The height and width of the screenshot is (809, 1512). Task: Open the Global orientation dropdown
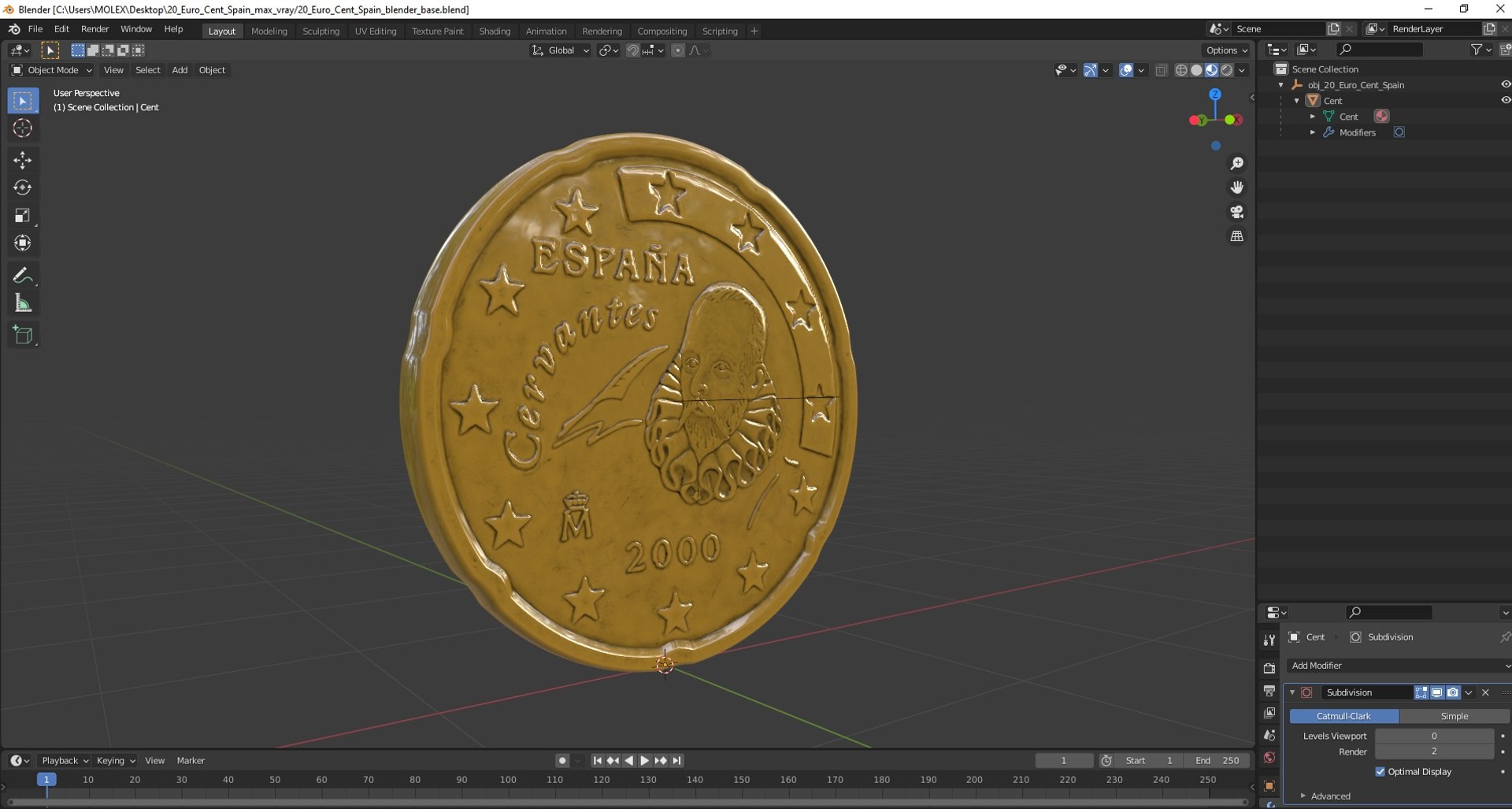tap(561, 50)
